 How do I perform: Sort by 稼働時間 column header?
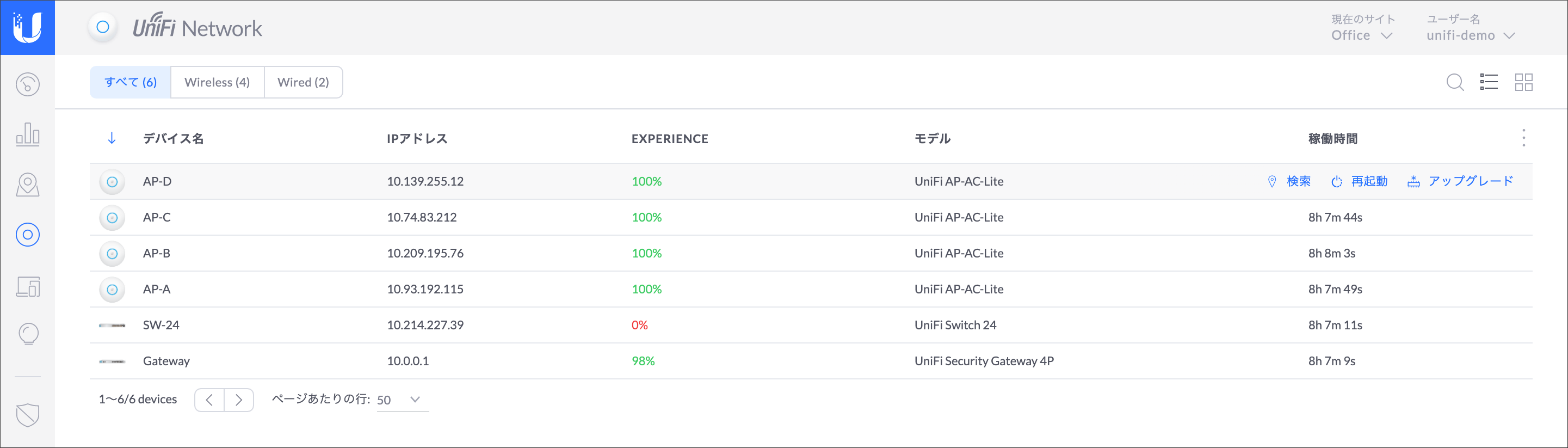[1332, 139]
